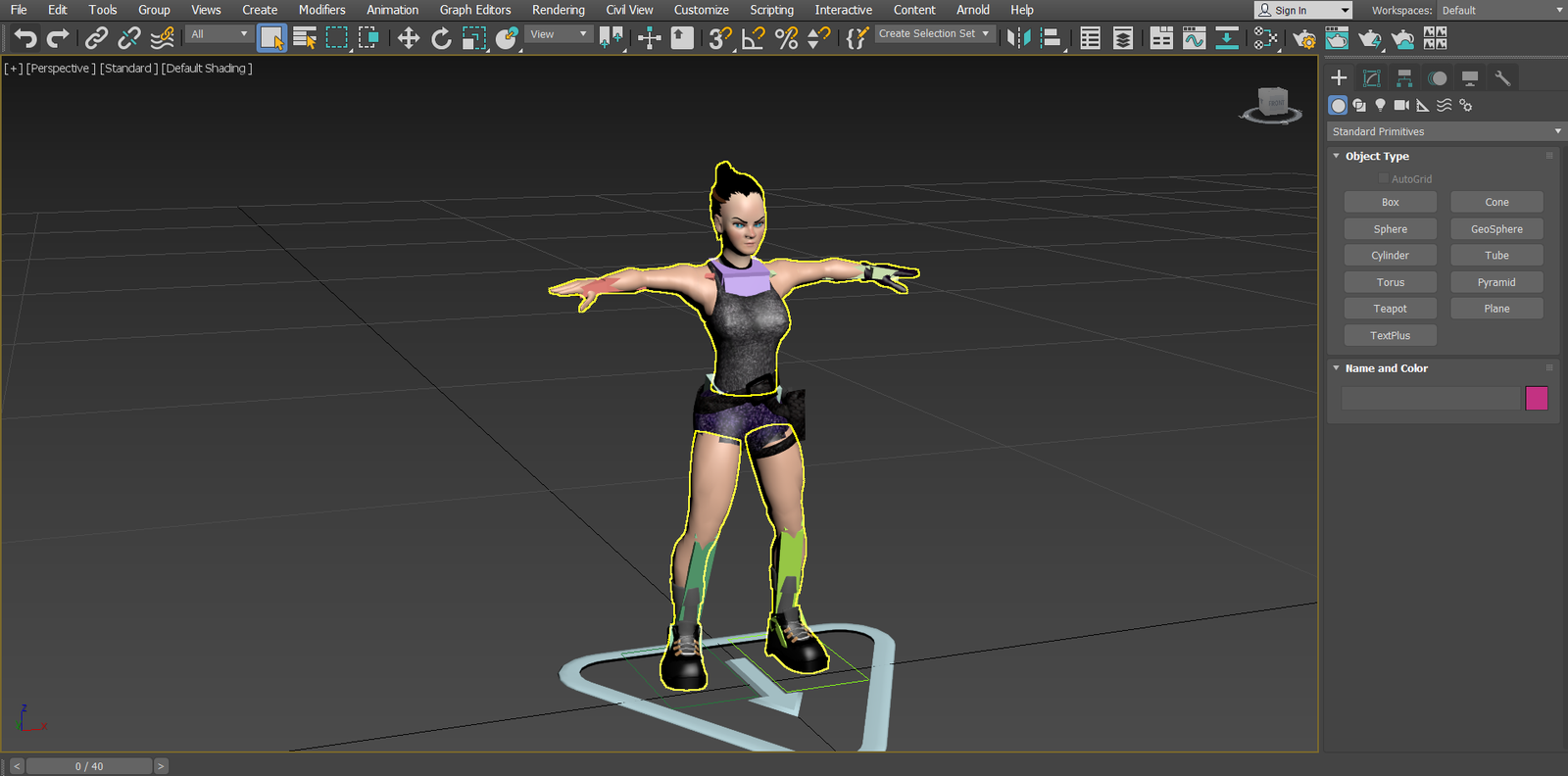Open Render Setup with the teapot gear icon

click(x=1303, y=38)
